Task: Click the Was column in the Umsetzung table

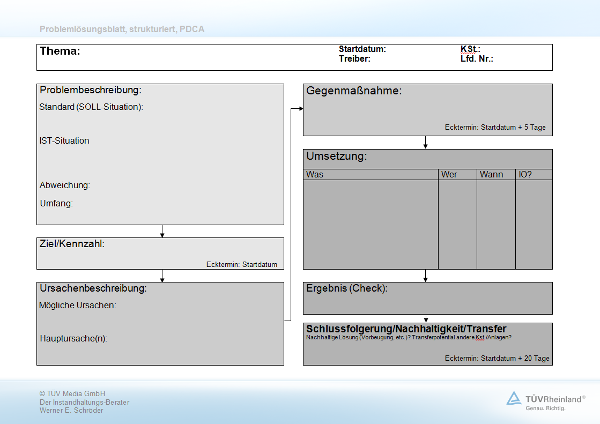Action: pyautogui.click(x=370, y=225)
